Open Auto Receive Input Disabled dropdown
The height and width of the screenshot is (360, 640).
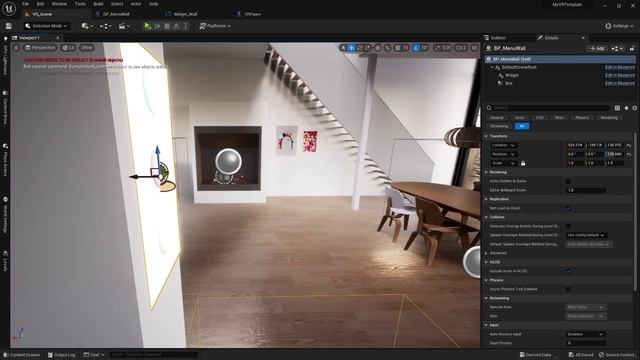pyautogui.click(x=586, y=334)
